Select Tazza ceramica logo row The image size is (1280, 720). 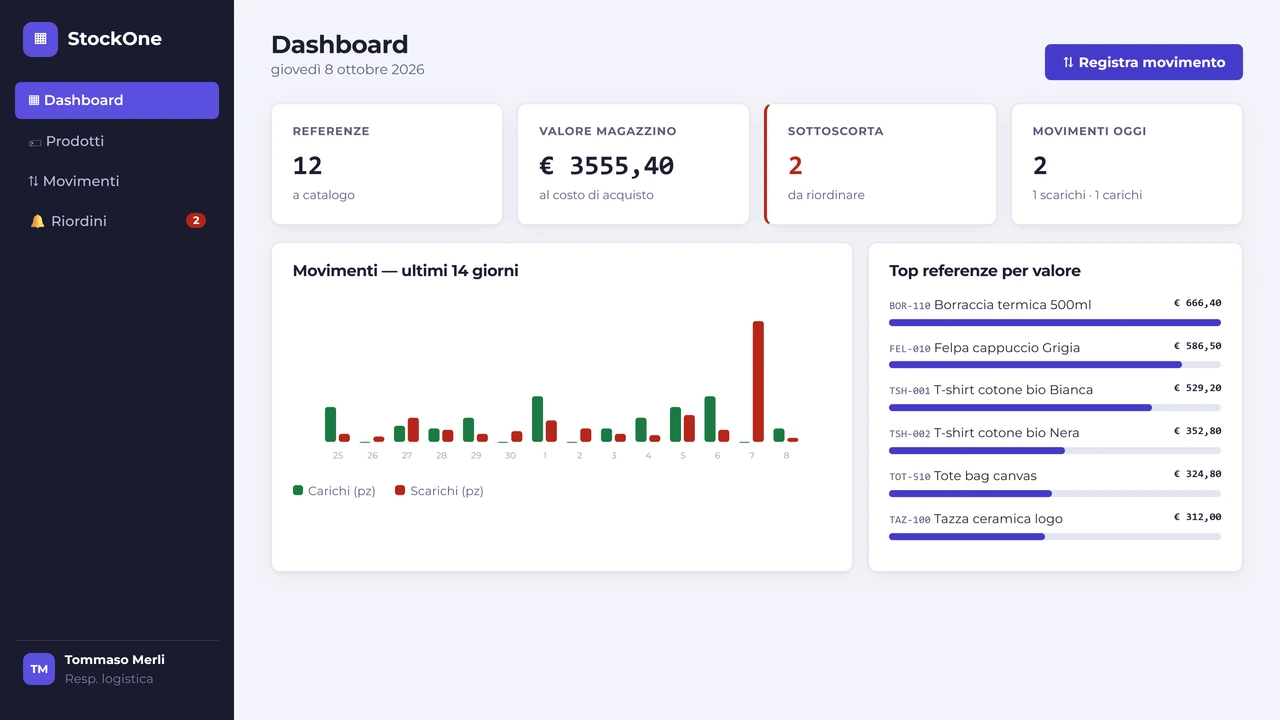pos(1055,526)
